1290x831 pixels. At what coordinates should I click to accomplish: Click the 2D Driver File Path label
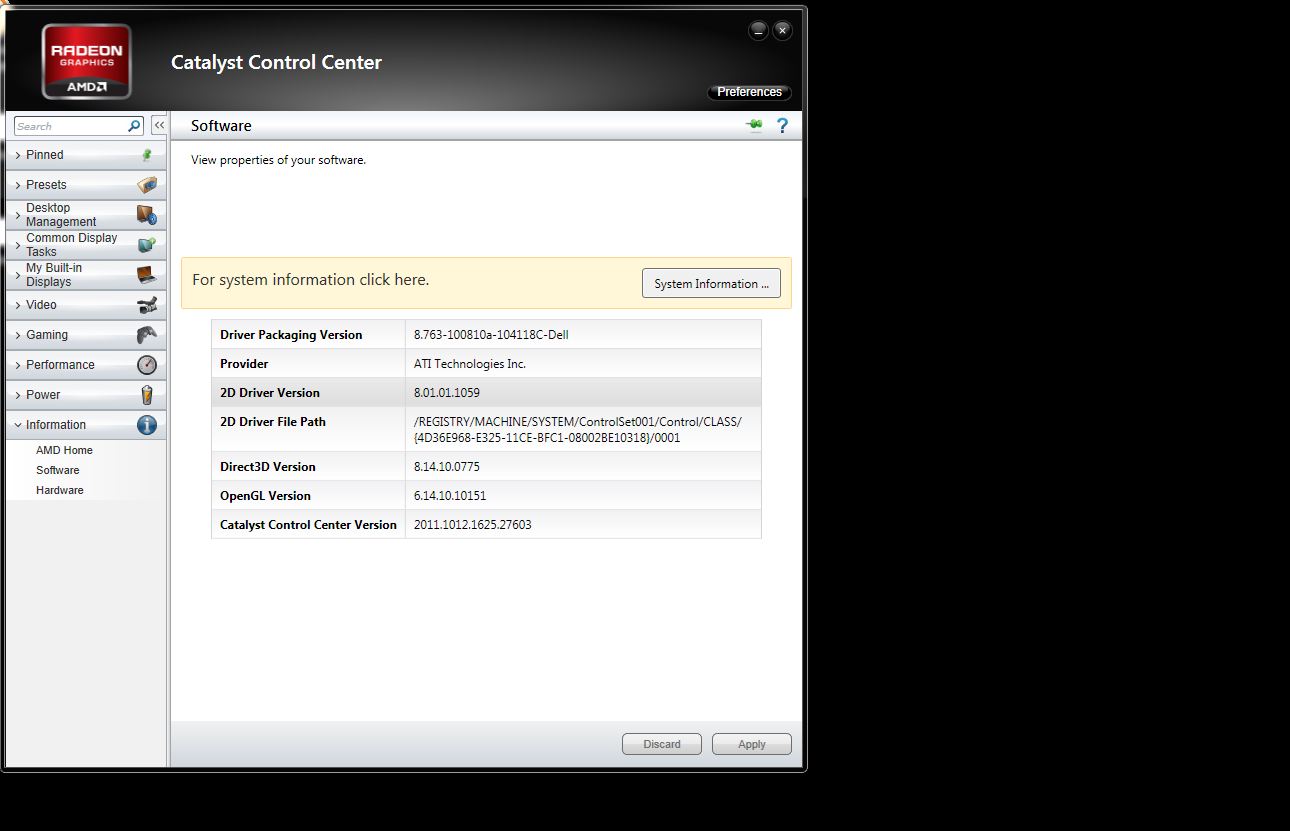(x=273, y=422)
